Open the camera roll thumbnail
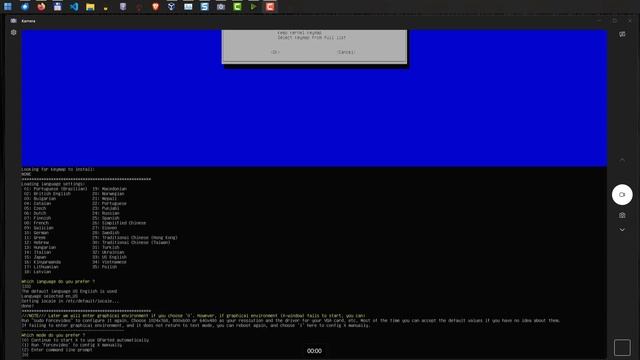 tap(622, 348)
